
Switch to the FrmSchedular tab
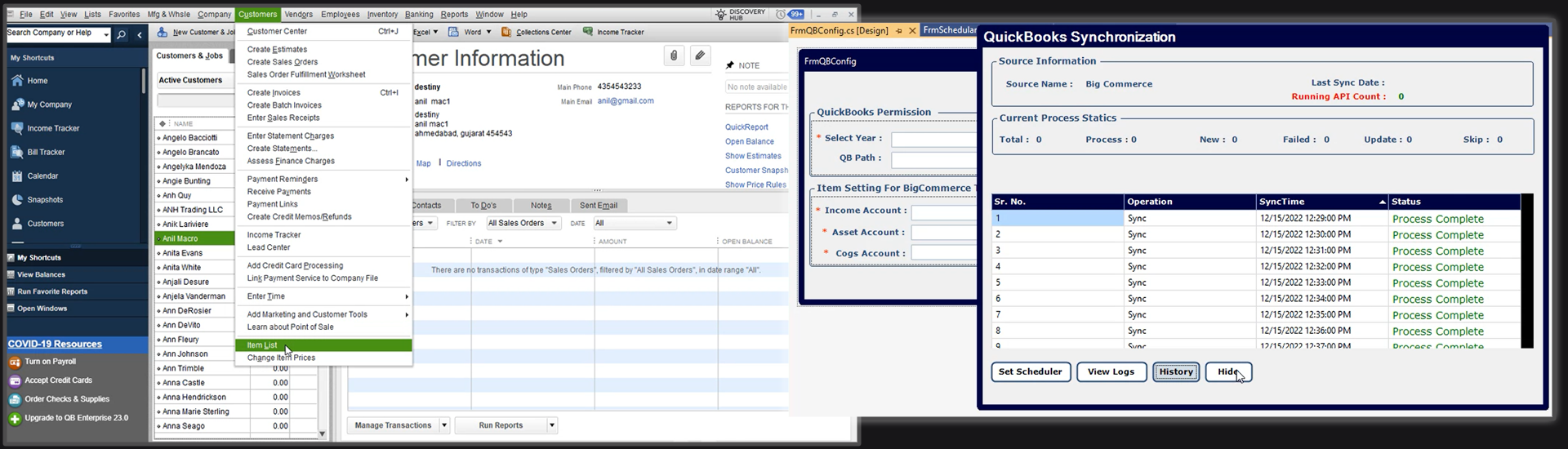click(949, 30)
